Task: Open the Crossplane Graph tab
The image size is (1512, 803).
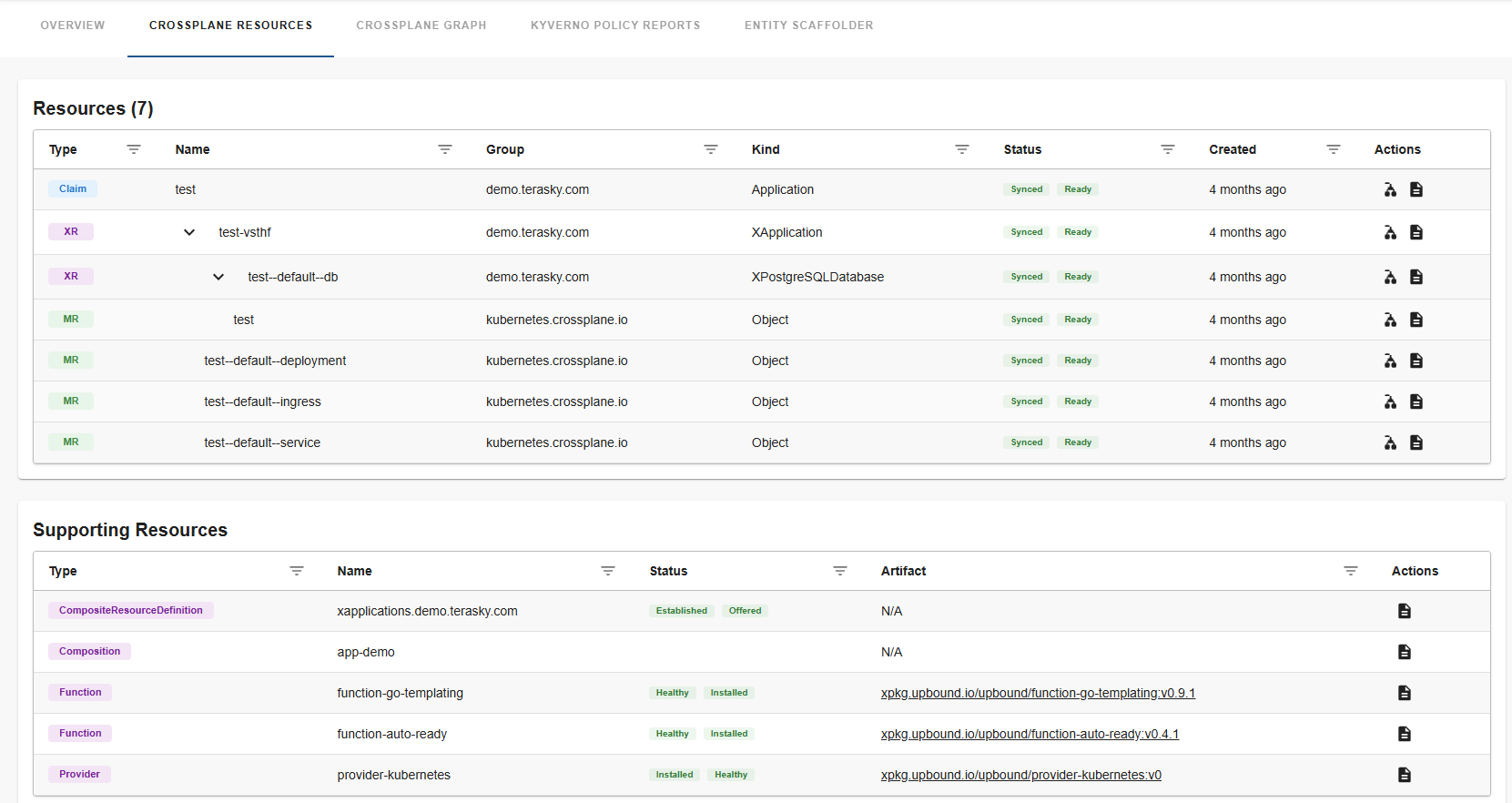Action: point(421,25)
